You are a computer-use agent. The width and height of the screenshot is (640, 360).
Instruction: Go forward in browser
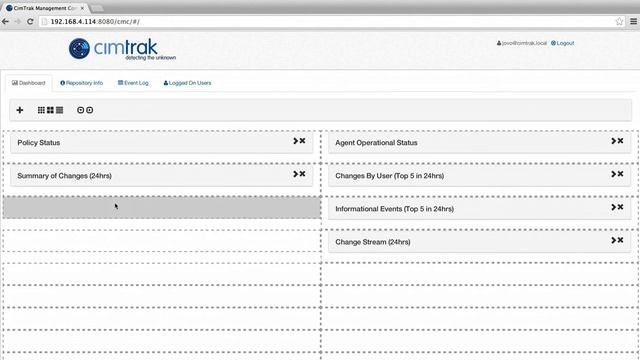click(18, 22)
